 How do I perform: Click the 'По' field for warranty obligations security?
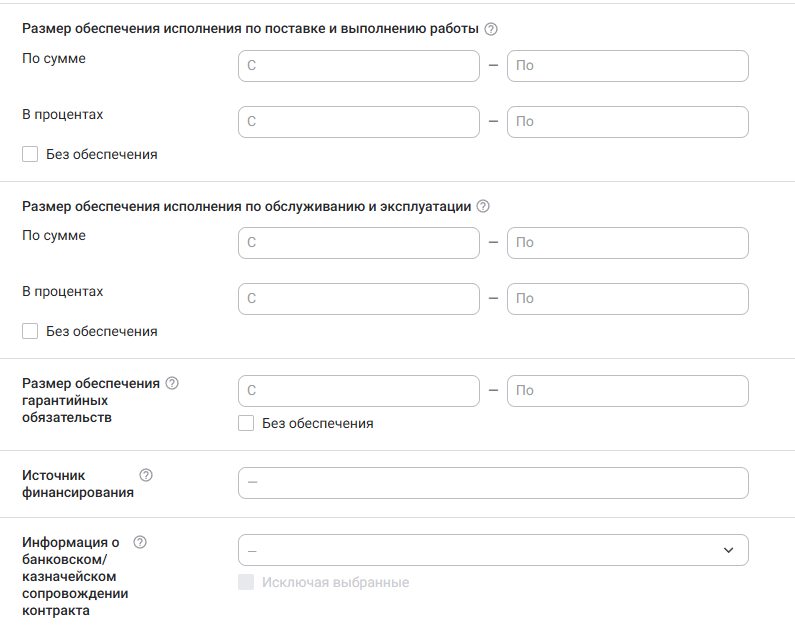[x=628, y=391]
